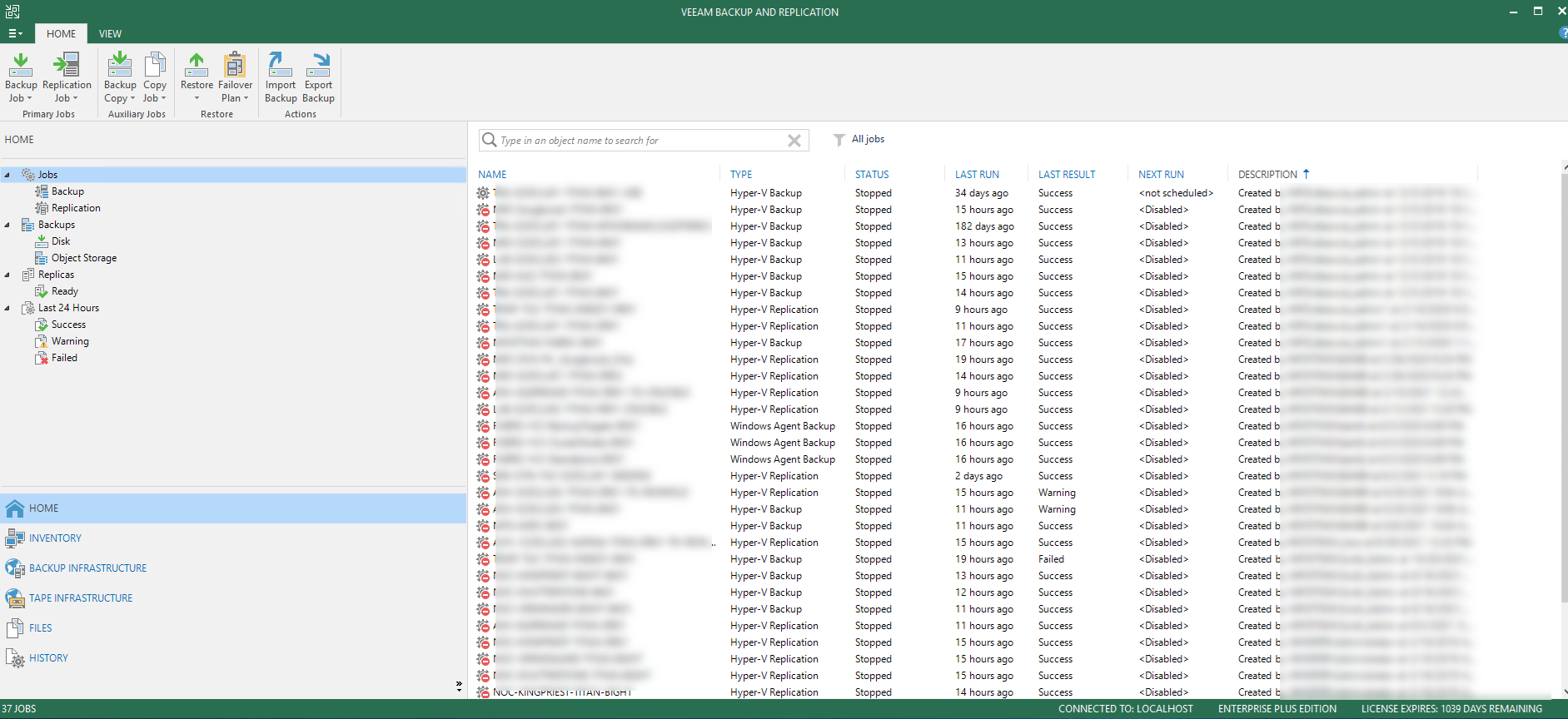Viewport: 1568px width, 719px height.
Task: Switch to the VIEW ribbon tab
Action: 110,34
